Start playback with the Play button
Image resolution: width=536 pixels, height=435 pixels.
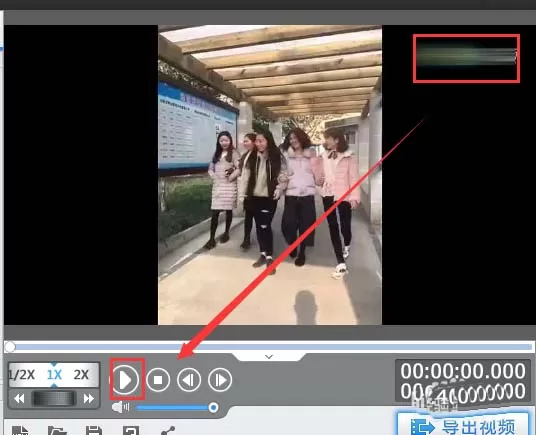[x=125, y=379]
